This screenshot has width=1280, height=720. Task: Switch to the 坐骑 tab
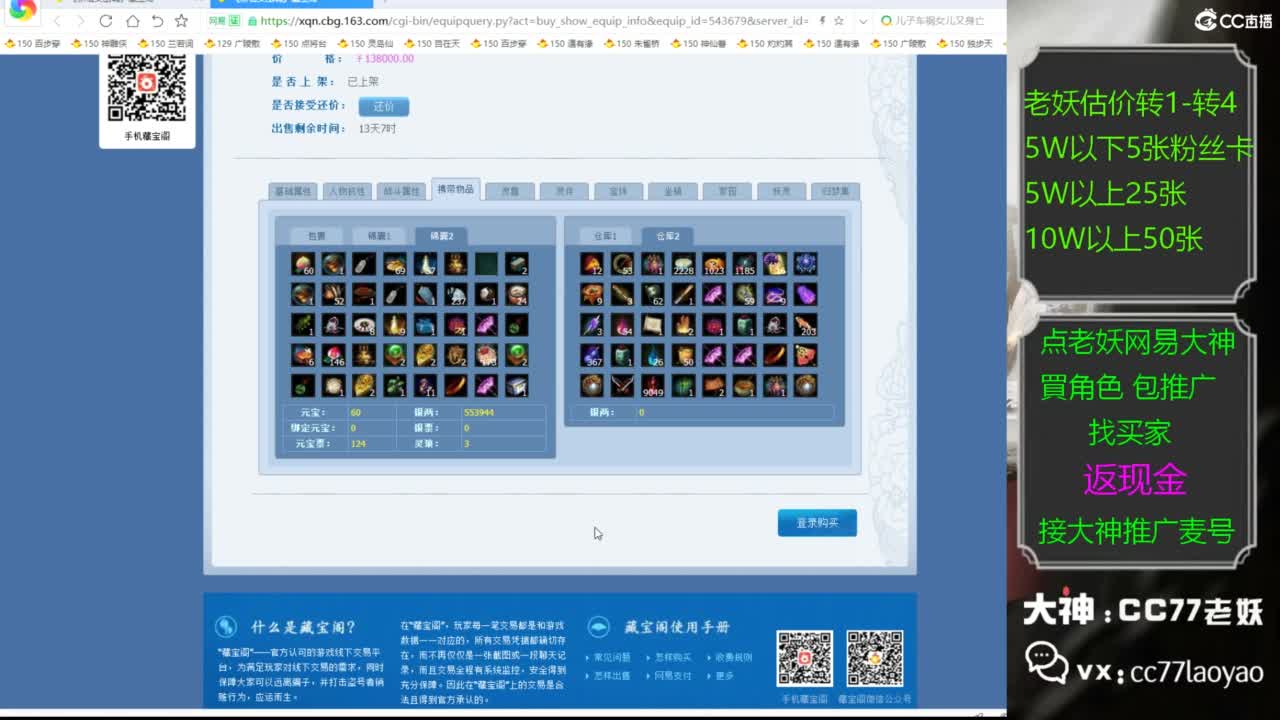[672, 190]
